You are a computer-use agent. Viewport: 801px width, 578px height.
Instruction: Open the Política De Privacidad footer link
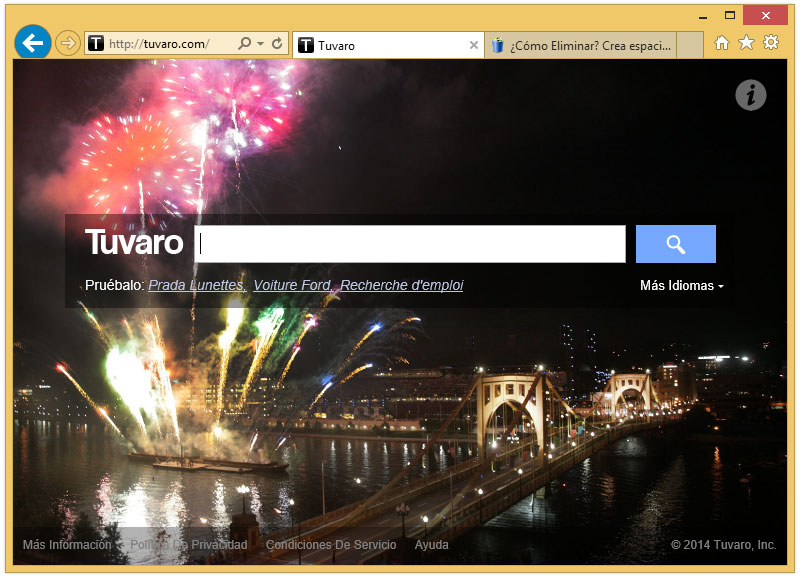[189, 545]
